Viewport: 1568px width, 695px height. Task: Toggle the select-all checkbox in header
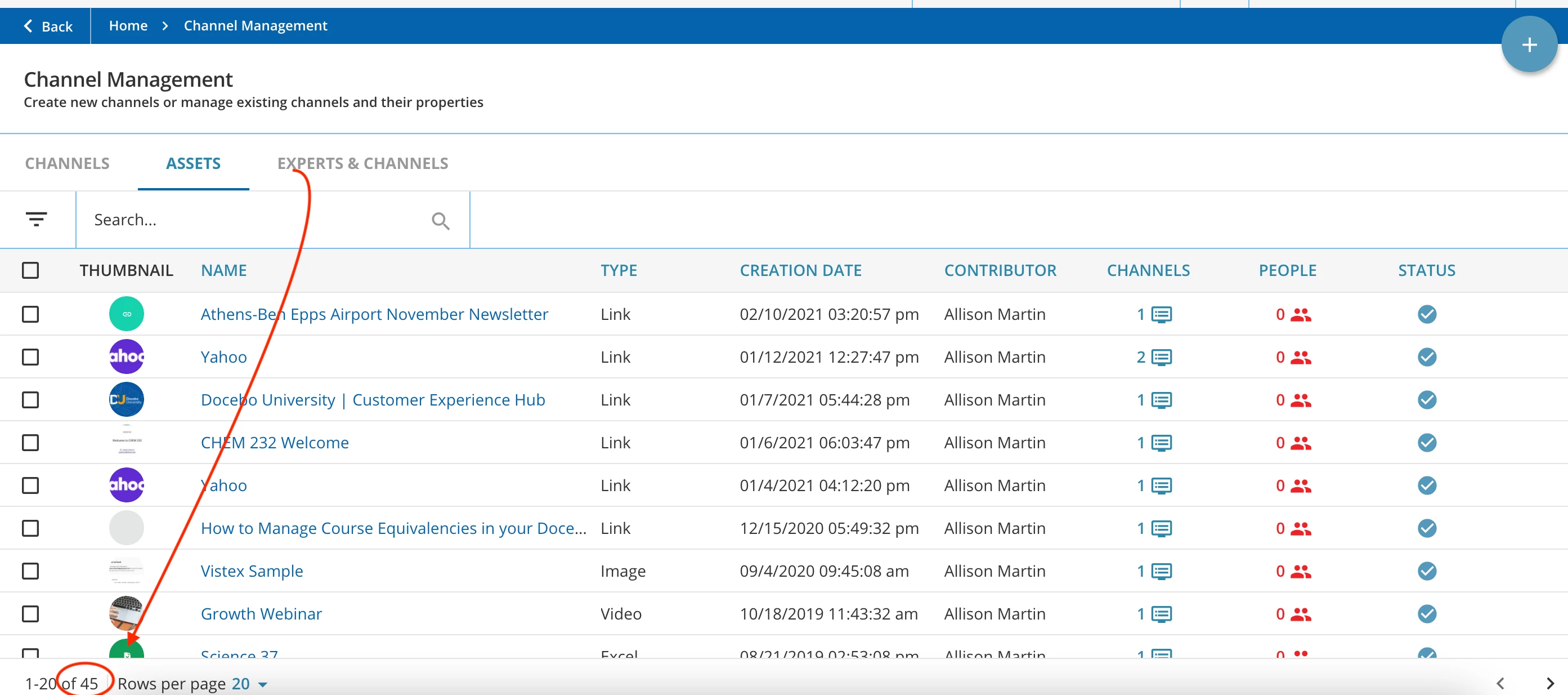click(30, 270)
